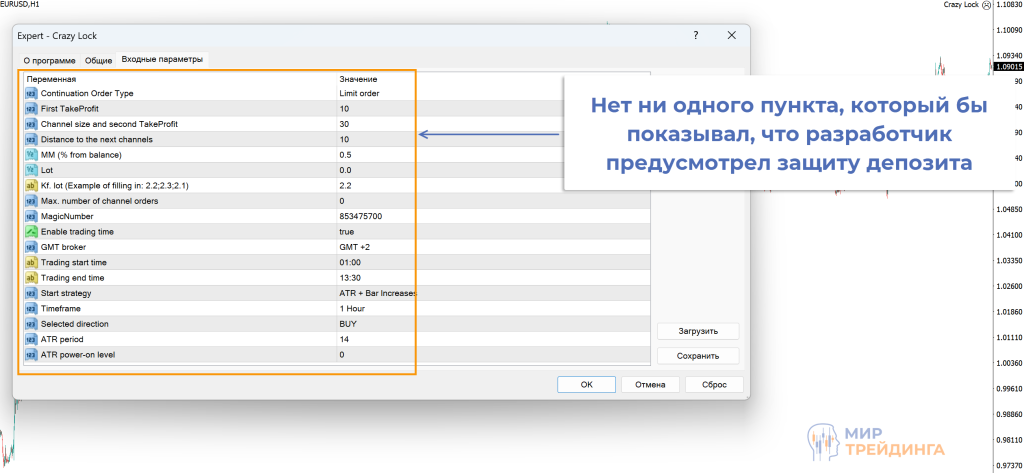Select the Distance to the next channels label
The width and height of the screenshot is (1024, 473).
pos(97,139)
